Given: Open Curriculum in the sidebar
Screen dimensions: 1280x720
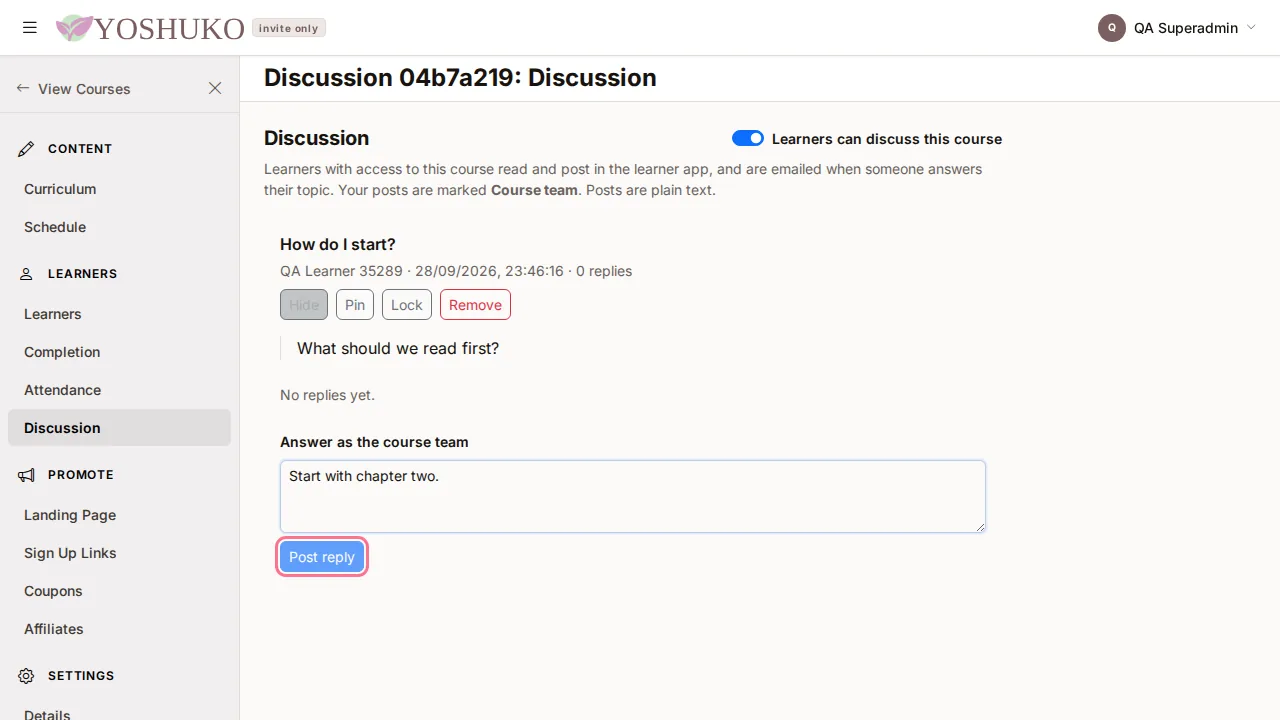Looking at the screenshot, I should (119, 189).
